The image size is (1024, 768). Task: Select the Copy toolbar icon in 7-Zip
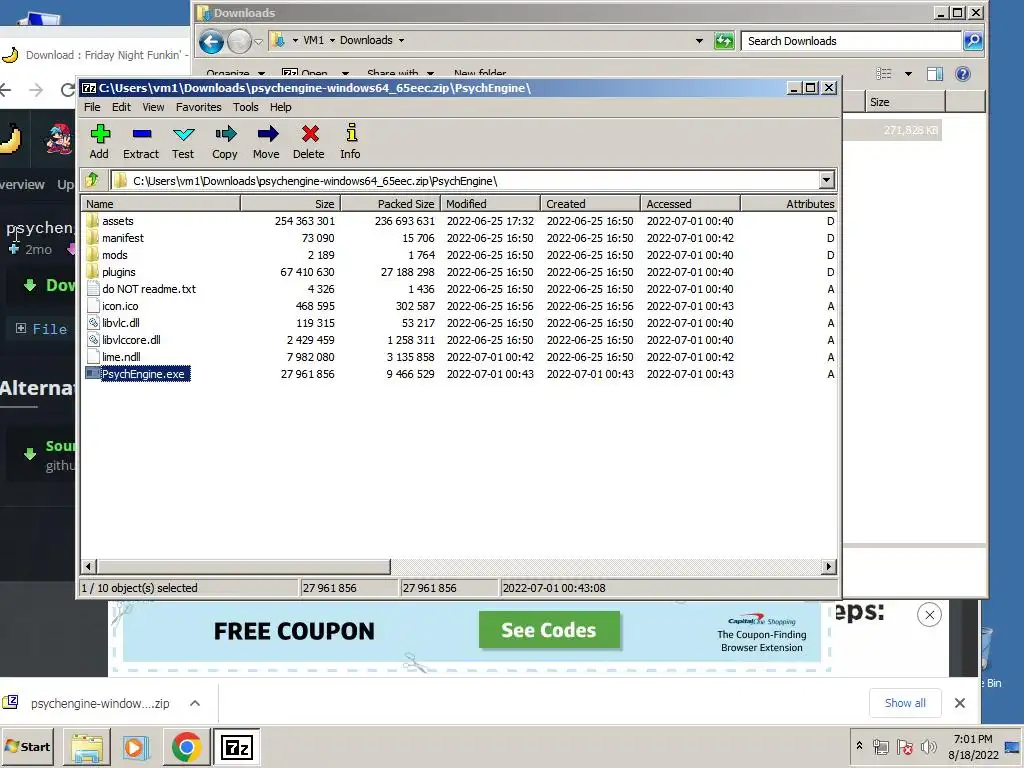(x=225, y=142)
